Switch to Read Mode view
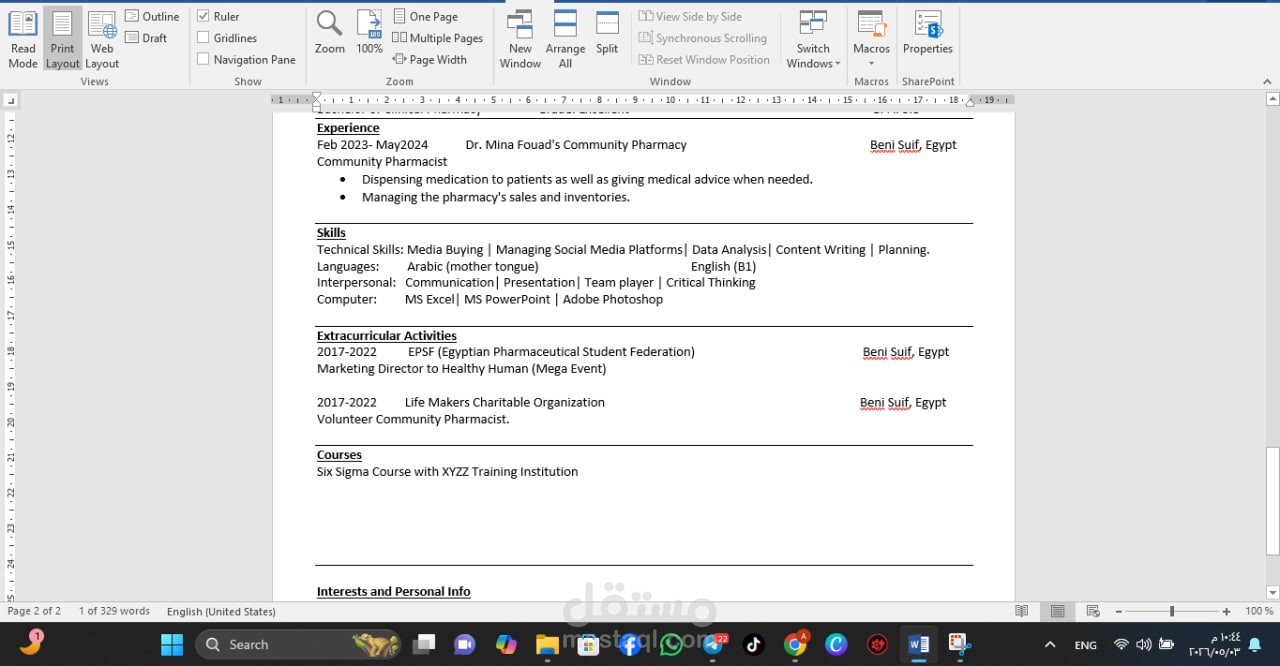 click(22, 40)
